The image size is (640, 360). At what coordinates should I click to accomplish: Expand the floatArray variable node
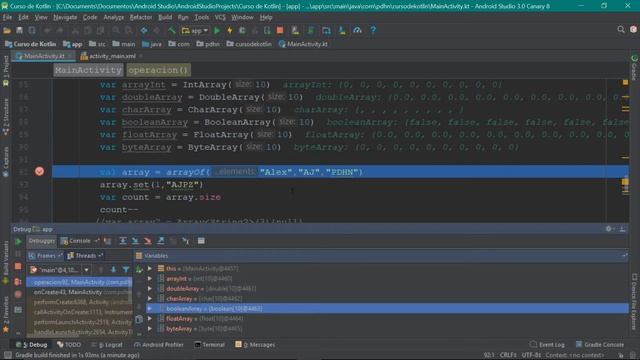click(x=150, y=319)
